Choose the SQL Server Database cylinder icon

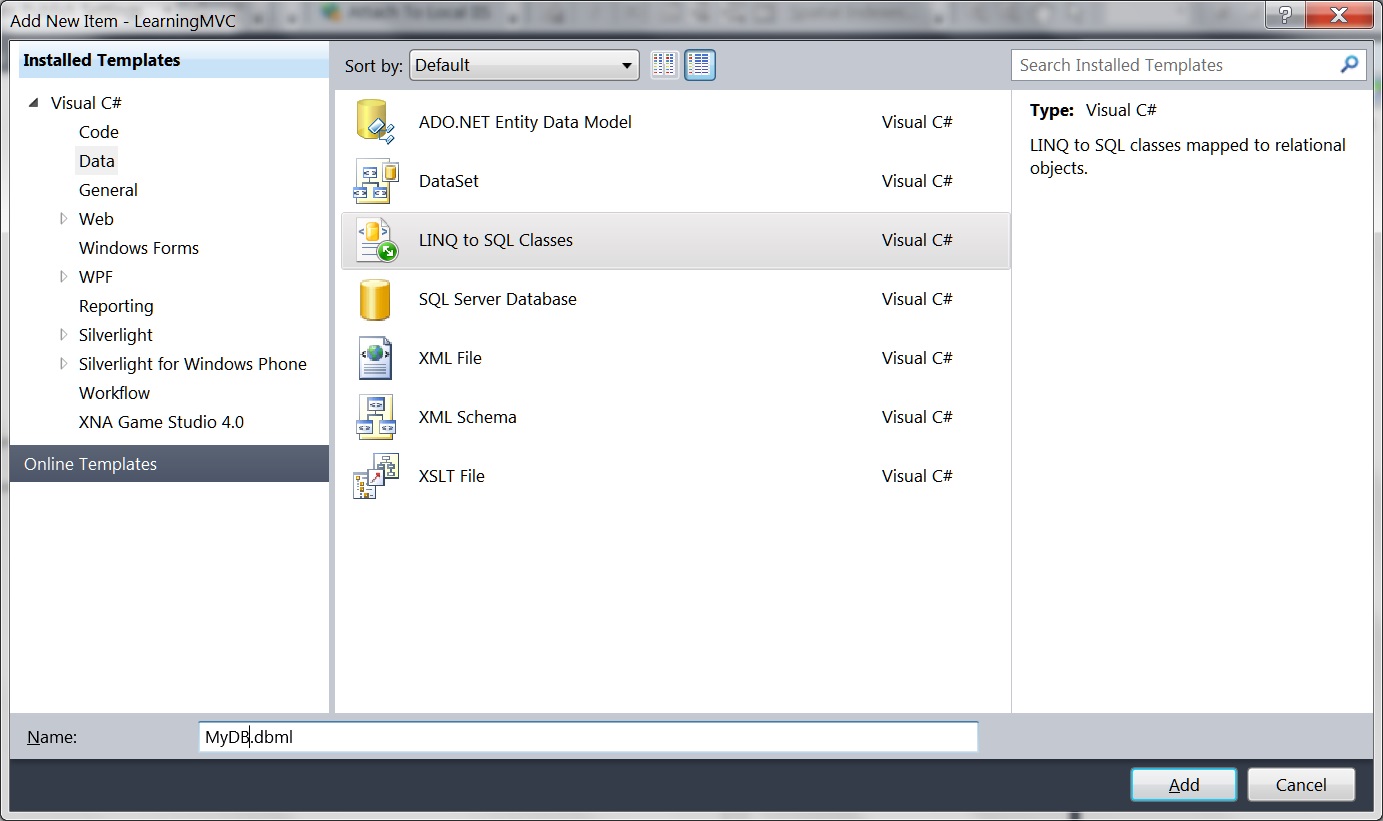(375, 299)
